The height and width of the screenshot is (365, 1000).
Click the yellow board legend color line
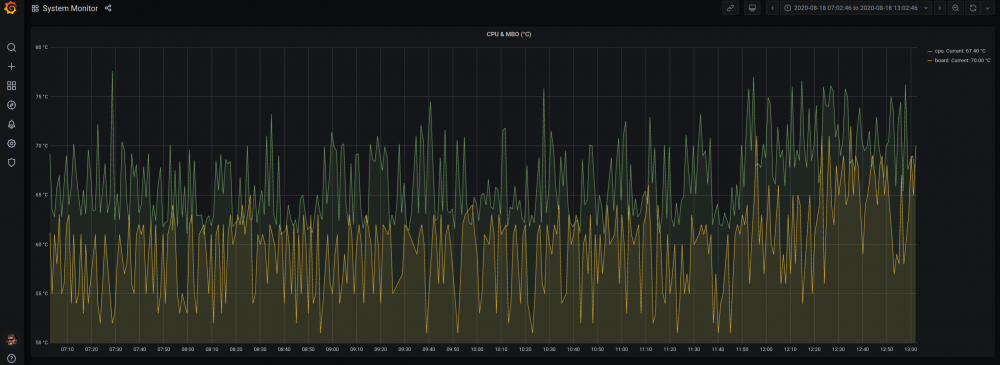(x=930, y=60)
